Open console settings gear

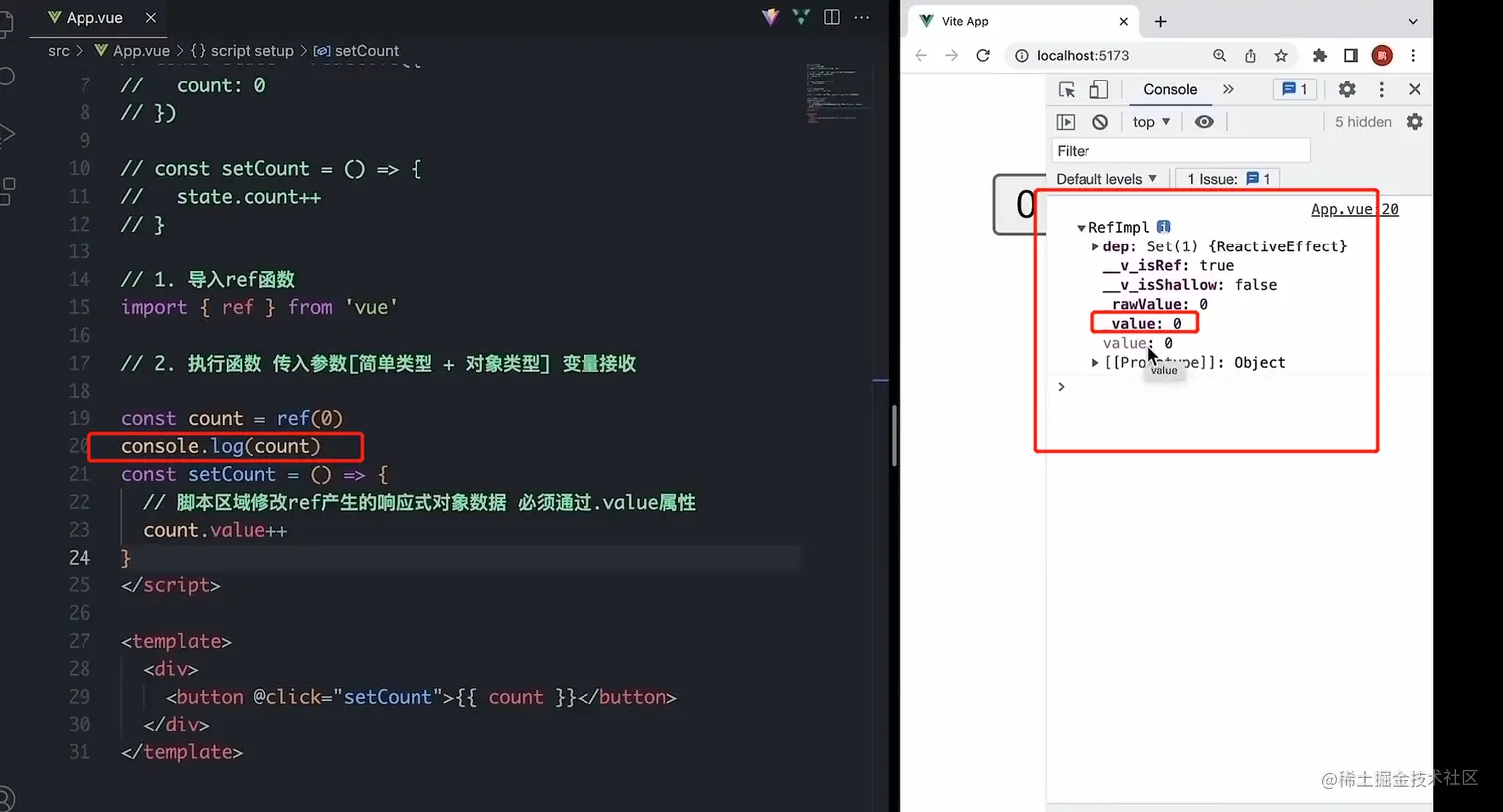click(1415, 122)
